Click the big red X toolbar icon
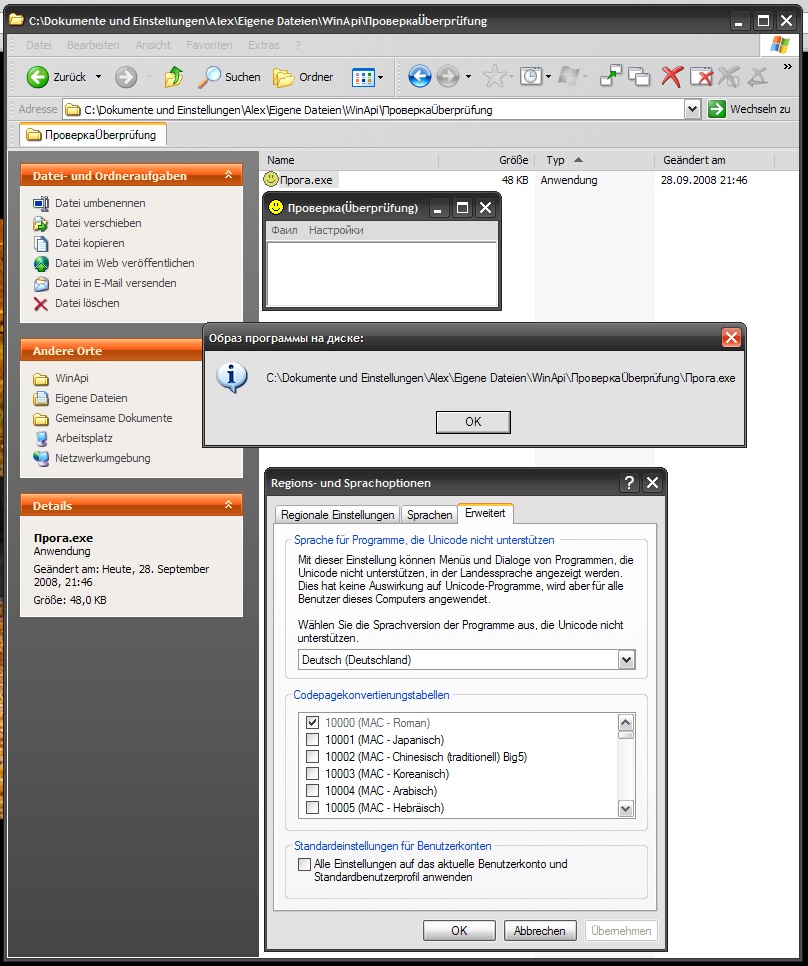Screen dimensions: 808x966 [x=672, y=76]
